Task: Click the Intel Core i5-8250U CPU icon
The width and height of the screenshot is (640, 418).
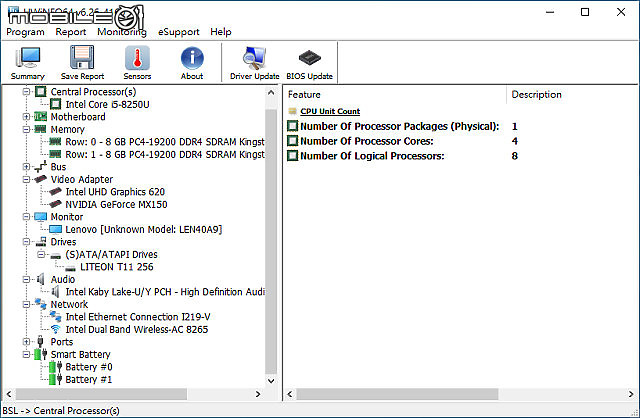Action: pos(56,104)
